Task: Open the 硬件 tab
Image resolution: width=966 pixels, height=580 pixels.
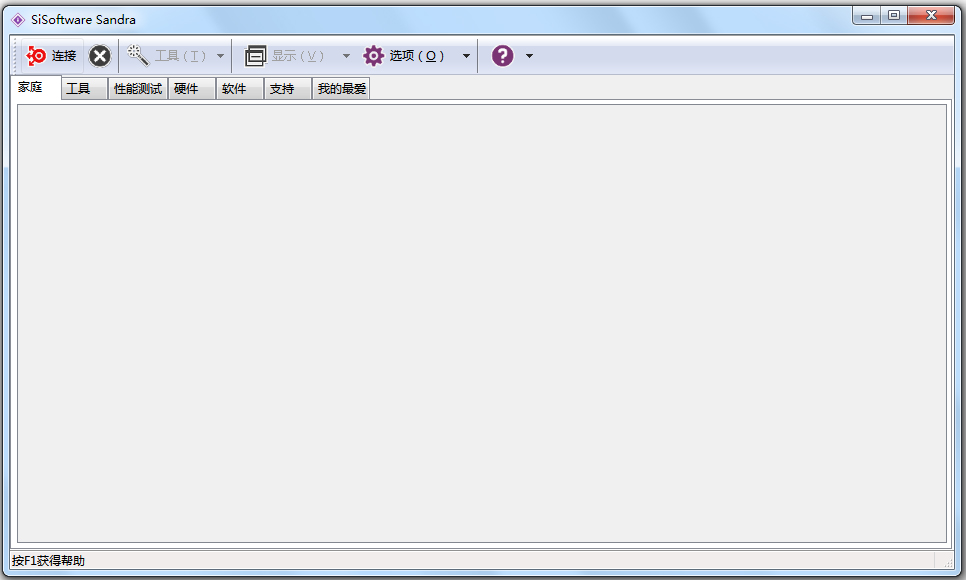Action: coord(190,88)
